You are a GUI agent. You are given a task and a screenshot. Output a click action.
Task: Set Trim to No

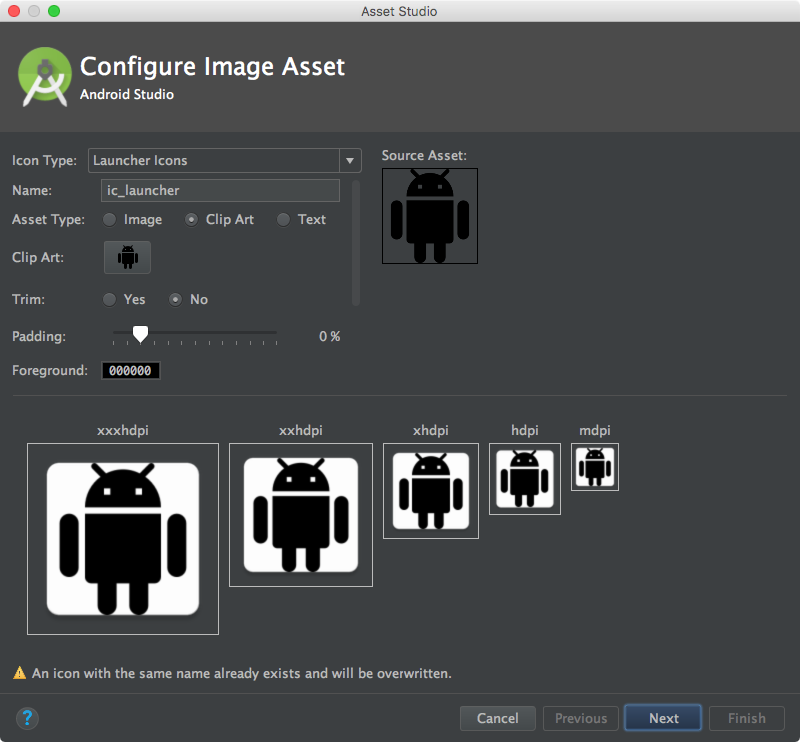176,300
